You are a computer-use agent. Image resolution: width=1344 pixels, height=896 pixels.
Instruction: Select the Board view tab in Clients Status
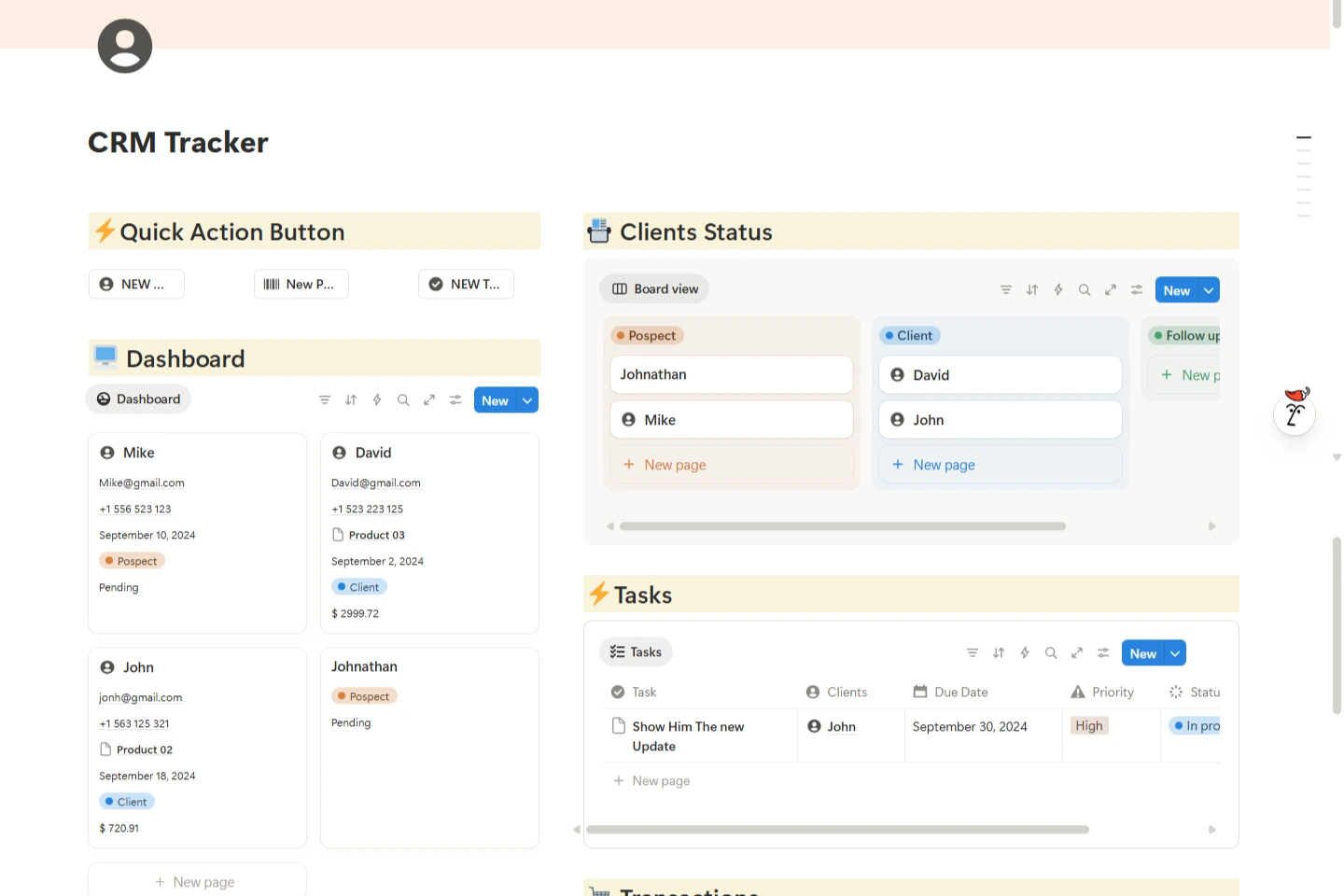tap(653, 288)
